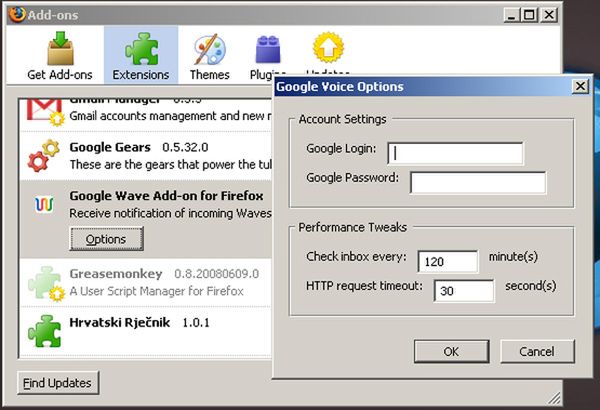Select the Extensions puzzle-piece icon
The width and height of the screenshot is (600, 410).
tap(141, 49)
